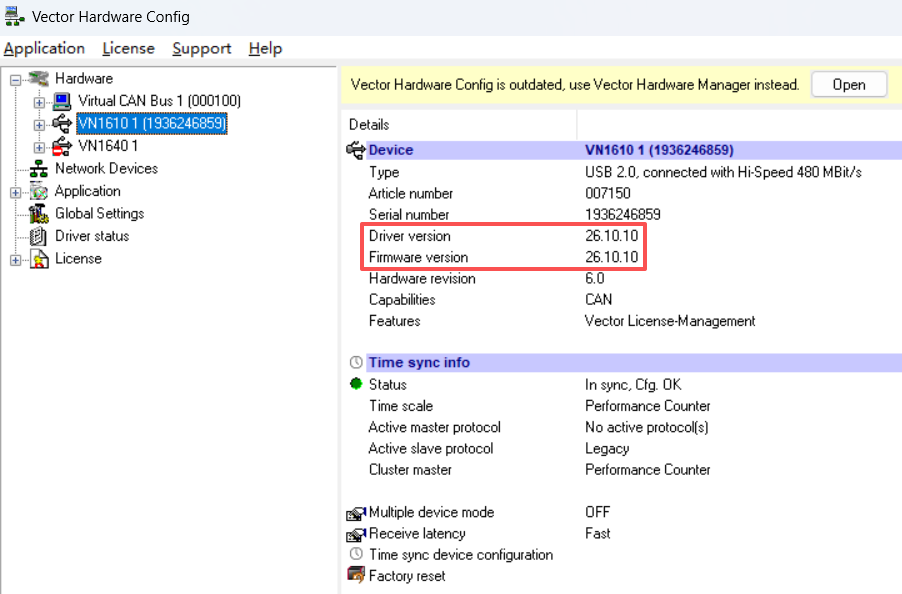Open the Help menu
Image resolution: width=902 pixels, height=594 pixels.
265,49
